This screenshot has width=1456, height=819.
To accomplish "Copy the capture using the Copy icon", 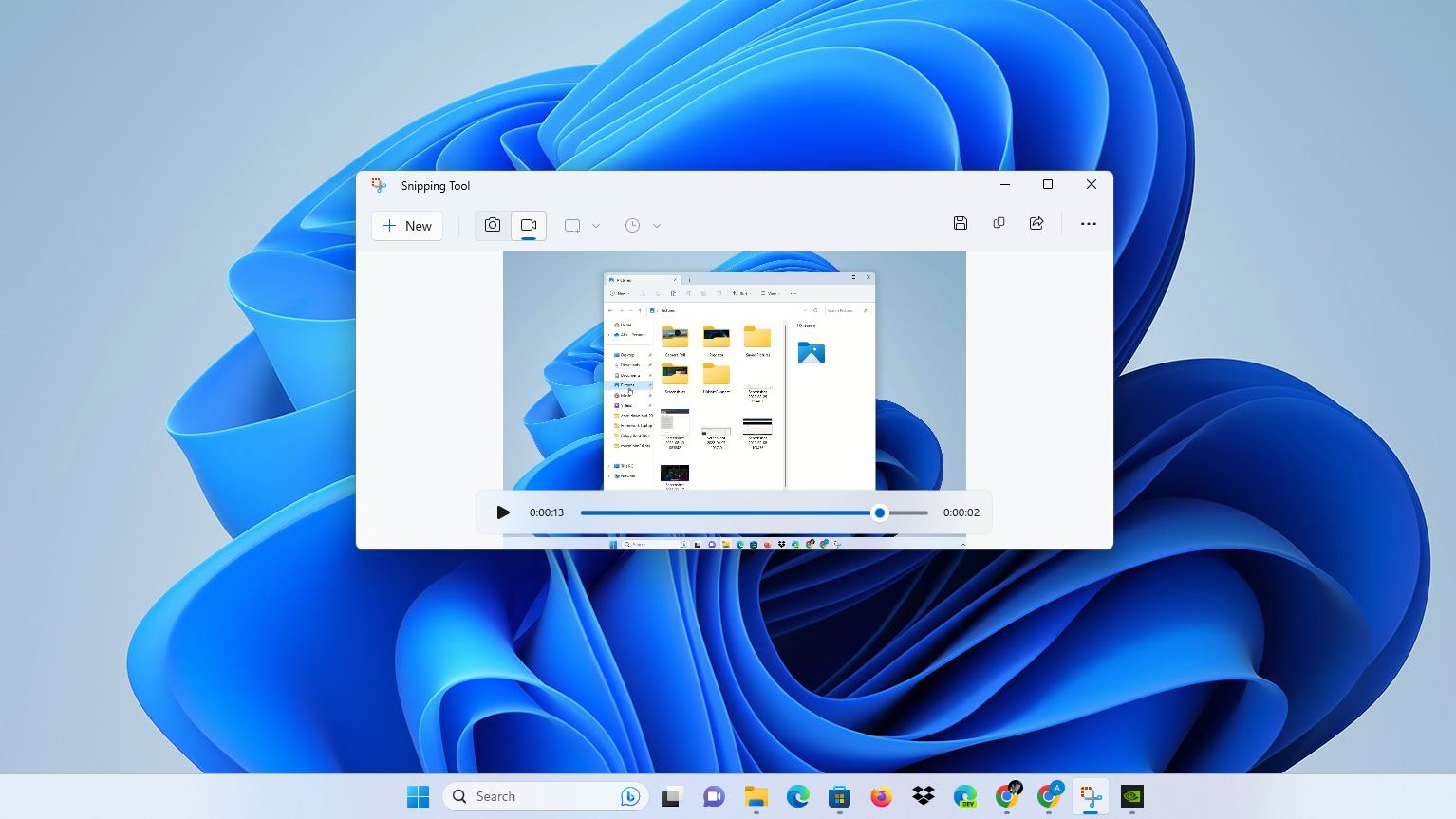I will [999, 223].
